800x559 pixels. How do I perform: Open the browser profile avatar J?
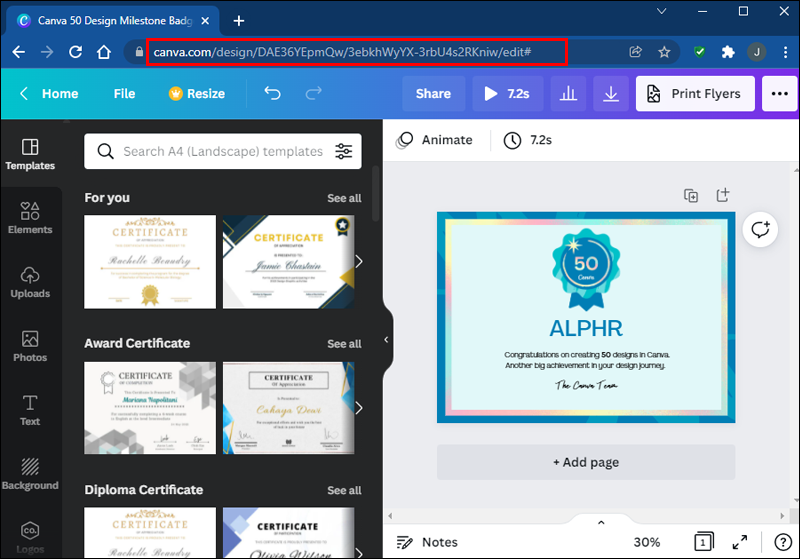(x=757, y=52)
